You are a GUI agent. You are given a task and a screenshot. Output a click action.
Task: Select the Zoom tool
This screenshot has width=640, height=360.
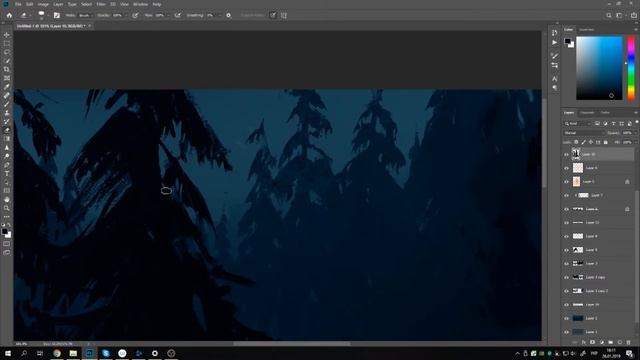(7, 208)
